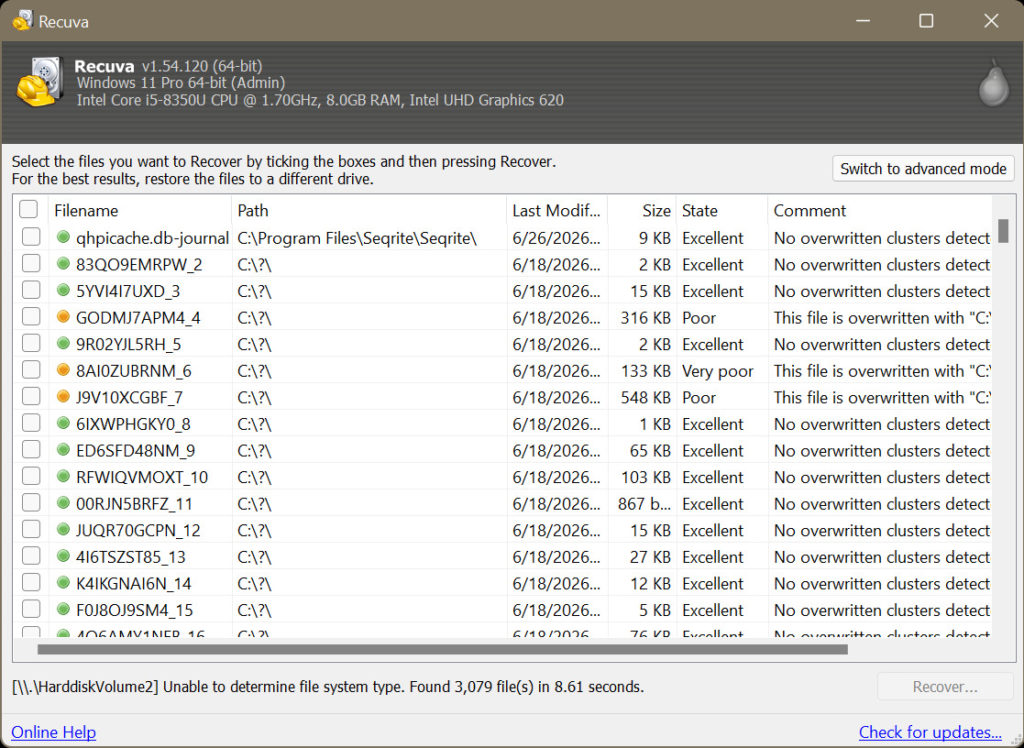Viewport: 1024px width, 748px height.
Task: Click the Recuva hard hat drive logo
Action: (40, 82)
